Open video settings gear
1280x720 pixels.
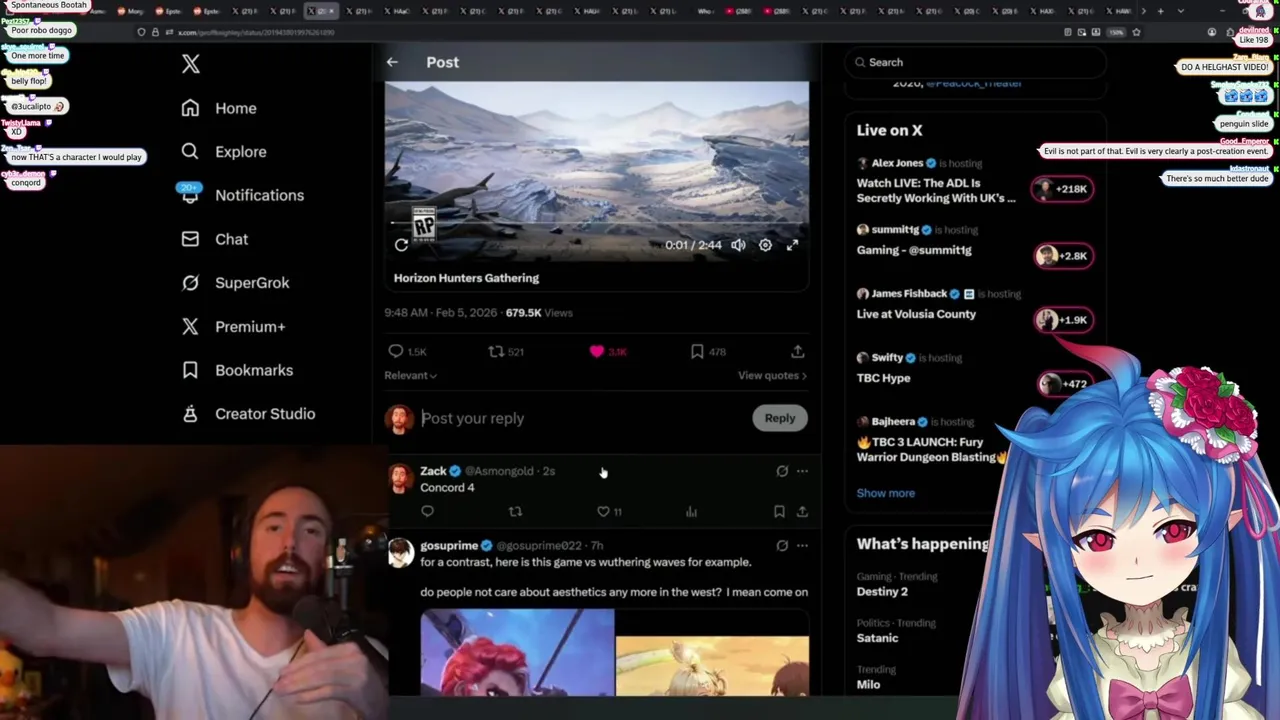coord(765,245)
